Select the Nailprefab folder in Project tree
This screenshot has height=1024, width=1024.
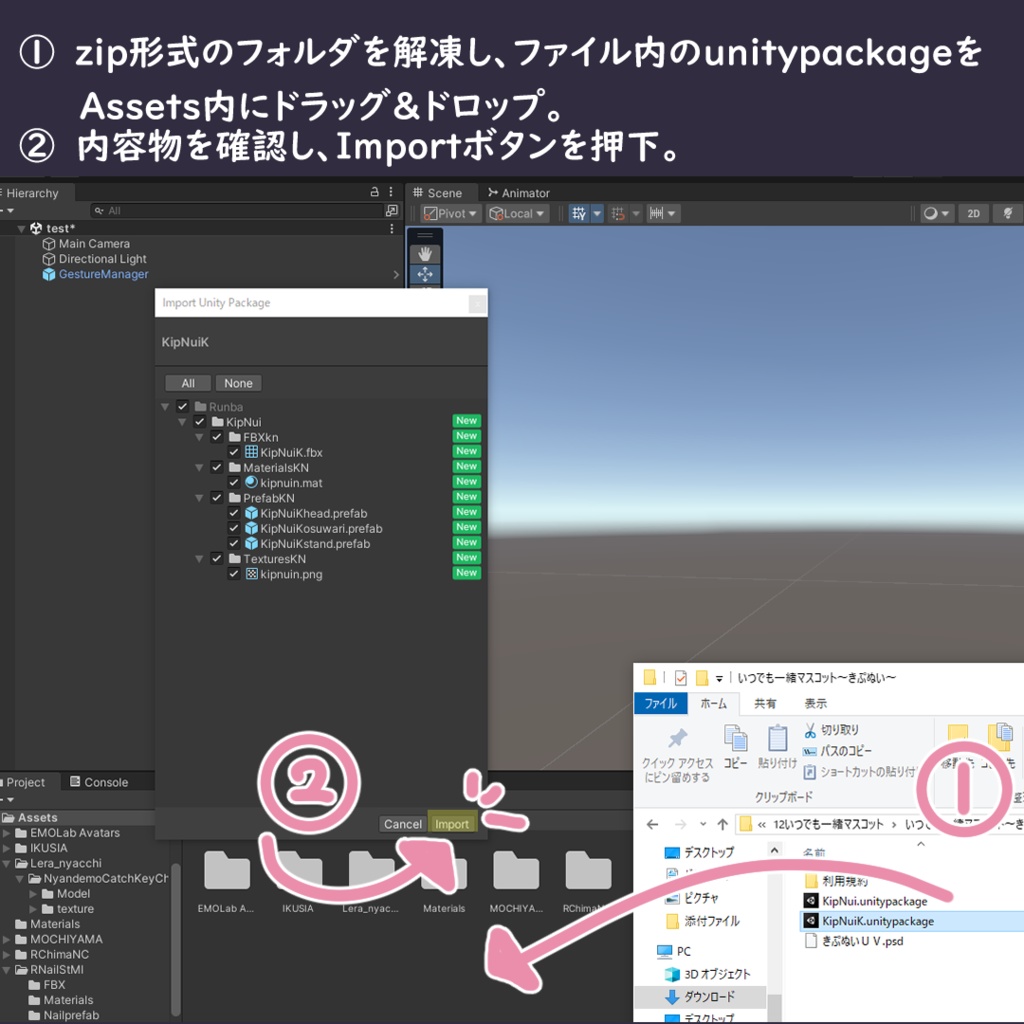64,1015
